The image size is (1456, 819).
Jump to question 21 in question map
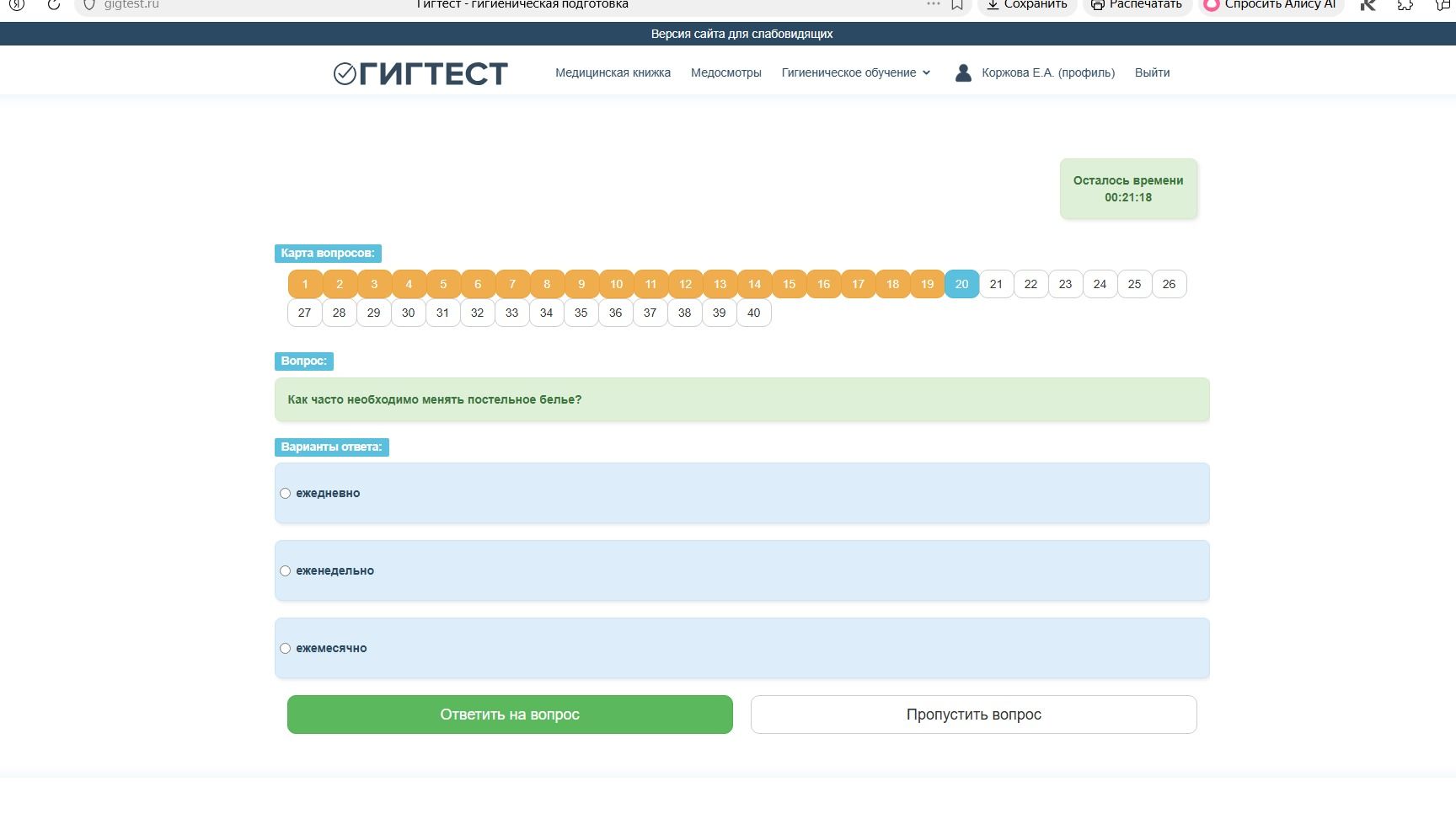click(x=996, y=284)
